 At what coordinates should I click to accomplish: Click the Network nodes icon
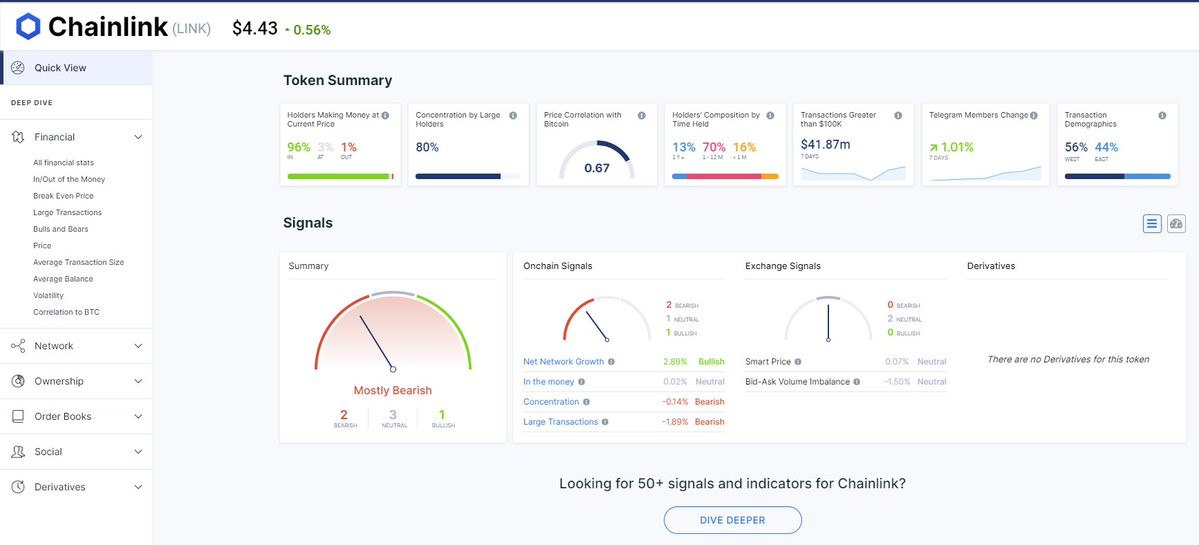pyautogui.click(x=18, y=346)
